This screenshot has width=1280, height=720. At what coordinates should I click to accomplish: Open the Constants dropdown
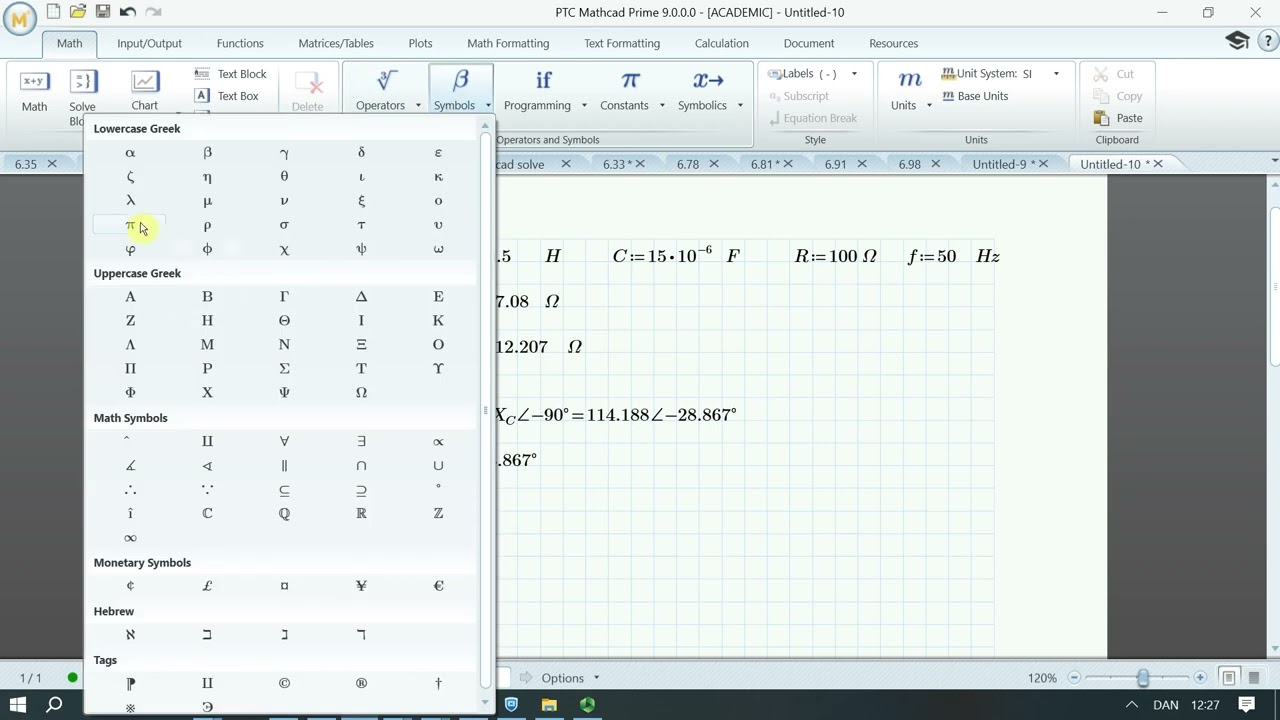[x=631, y=90]
